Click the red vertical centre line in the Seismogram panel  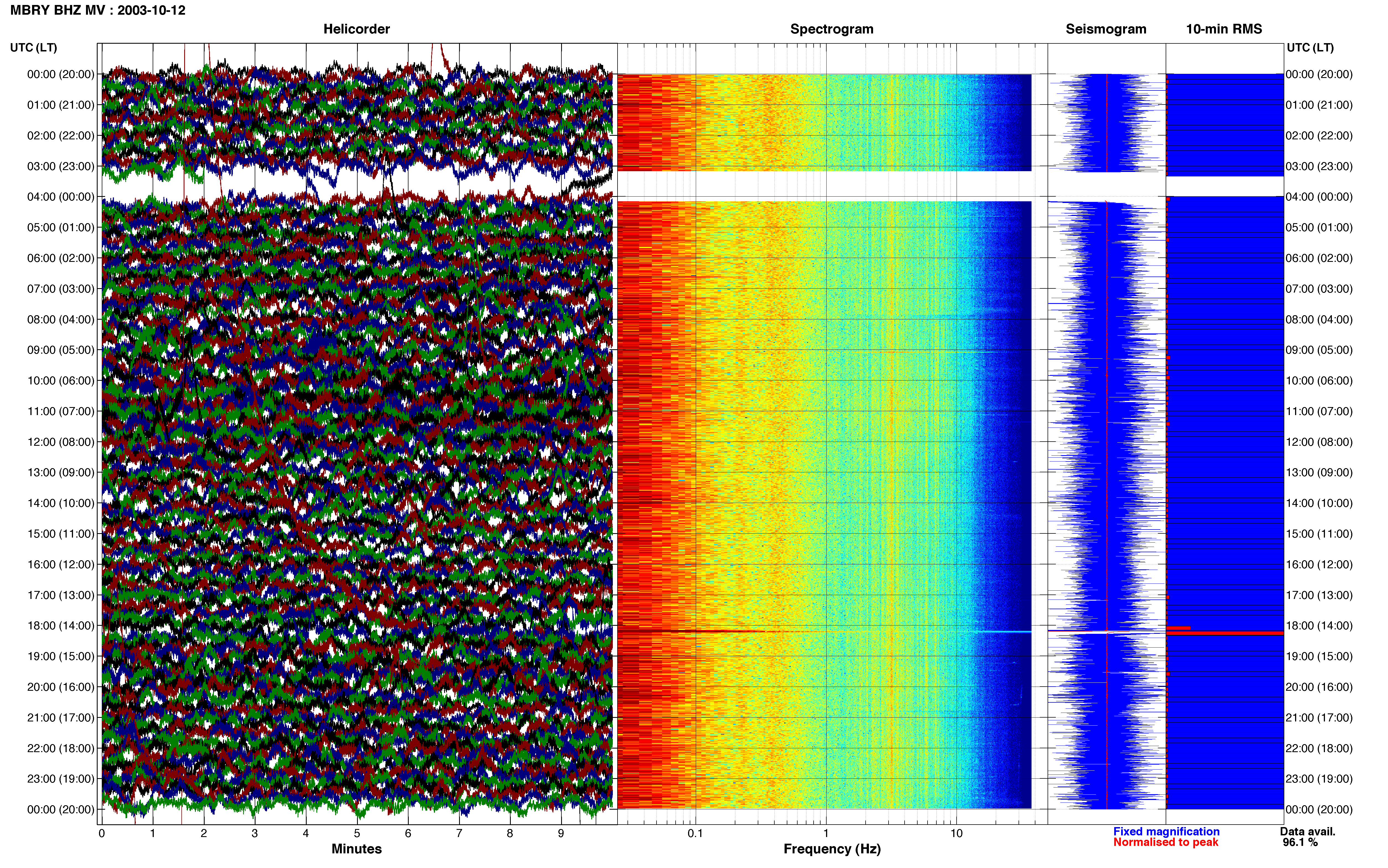1107,441
